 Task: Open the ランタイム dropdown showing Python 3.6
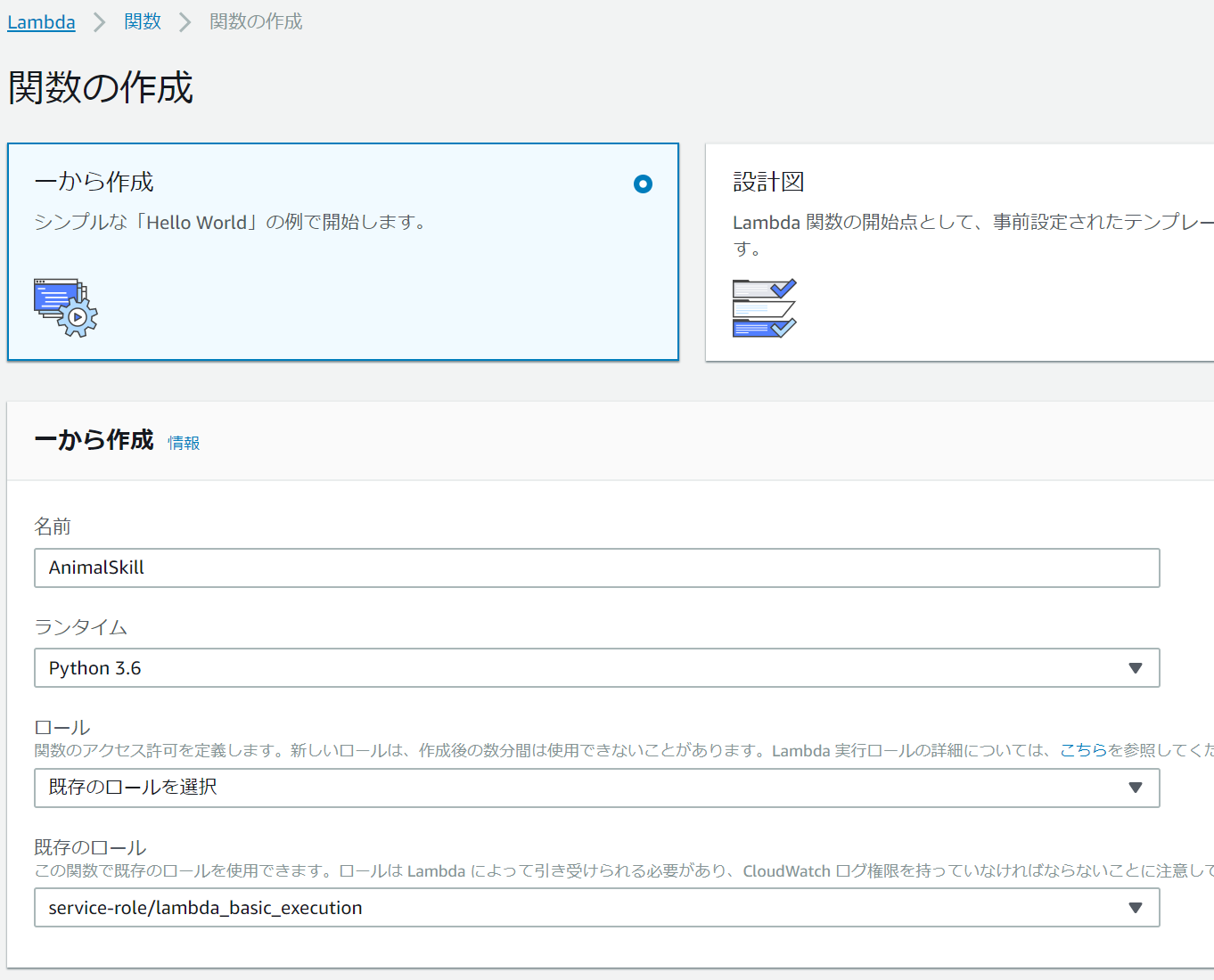596,668
